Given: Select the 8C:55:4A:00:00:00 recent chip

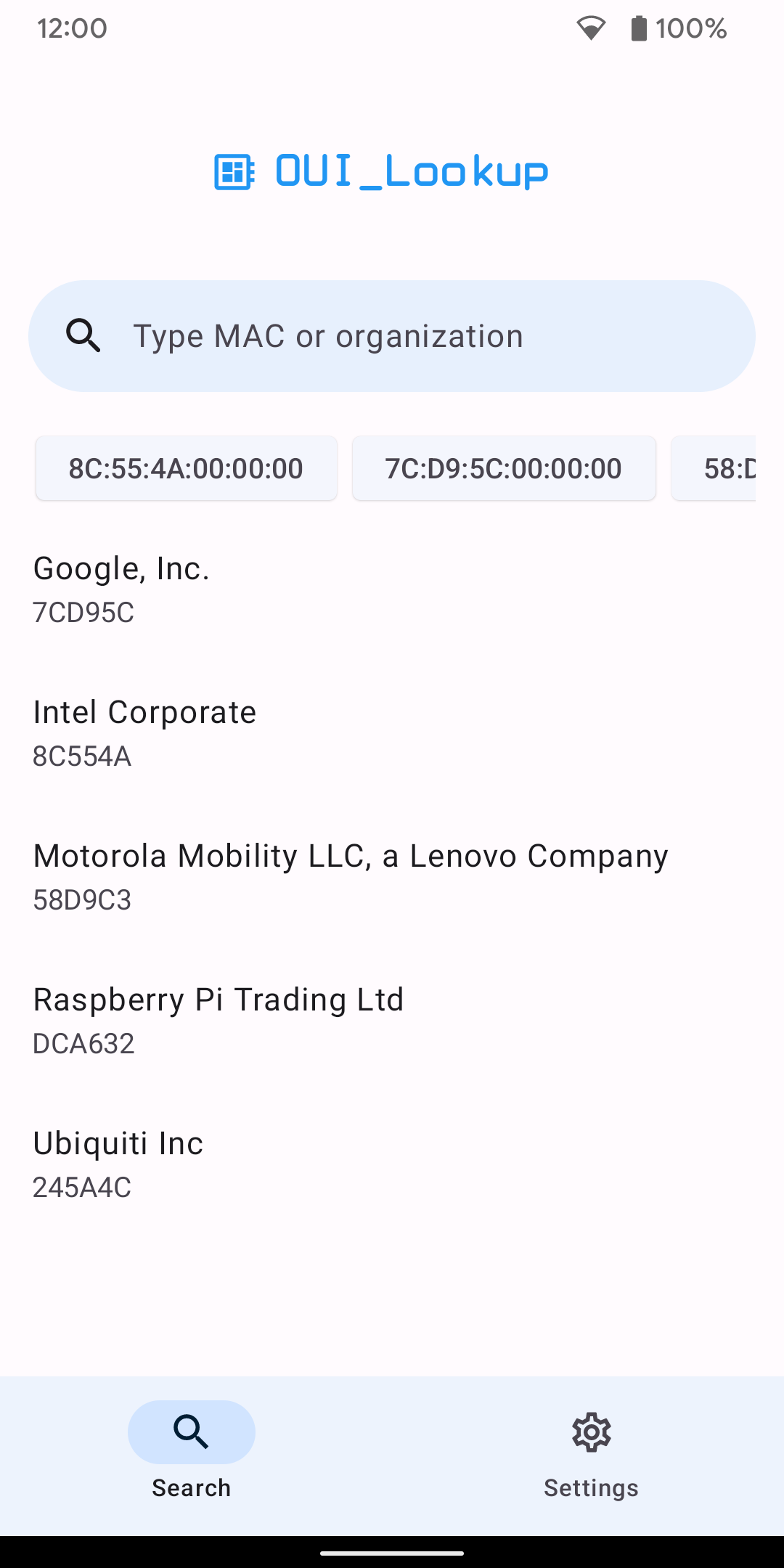Looking at the screenshot, I should pos(186,468).
